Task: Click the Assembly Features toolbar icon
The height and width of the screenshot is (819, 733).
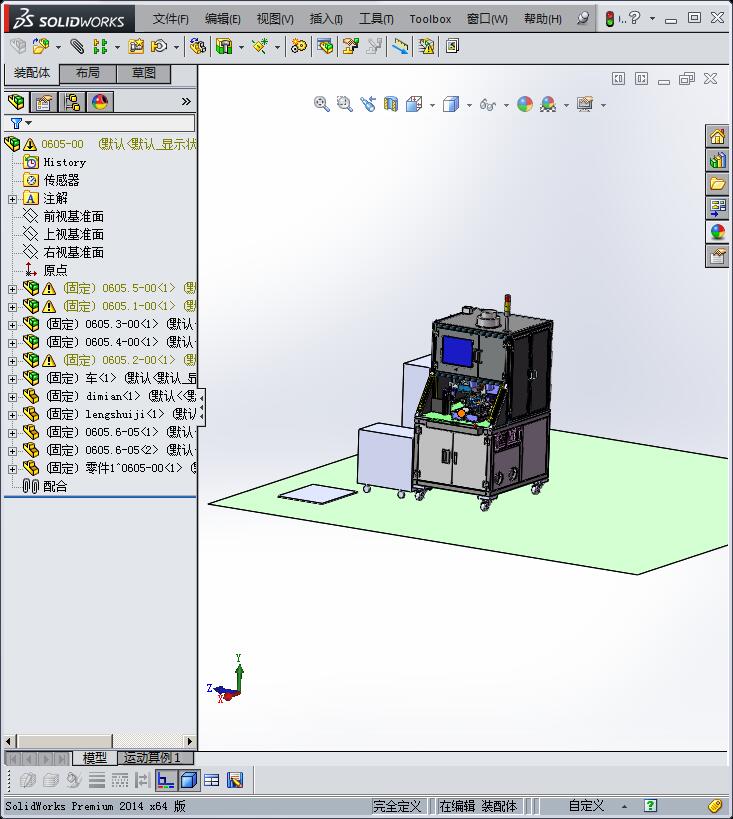Action: (x=224, y=46)
